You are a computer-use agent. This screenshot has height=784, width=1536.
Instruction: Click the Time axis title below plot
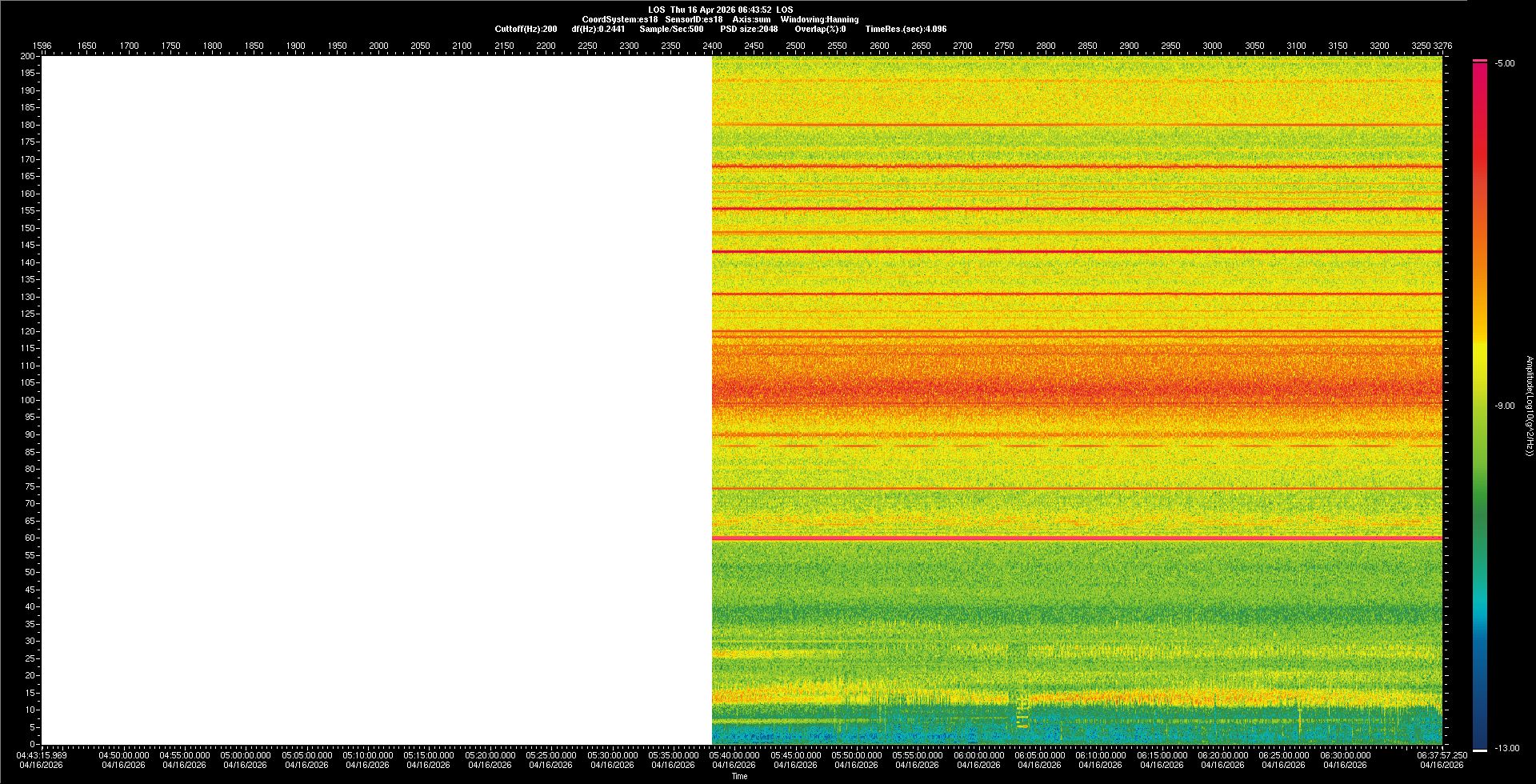tap(739, 776)
